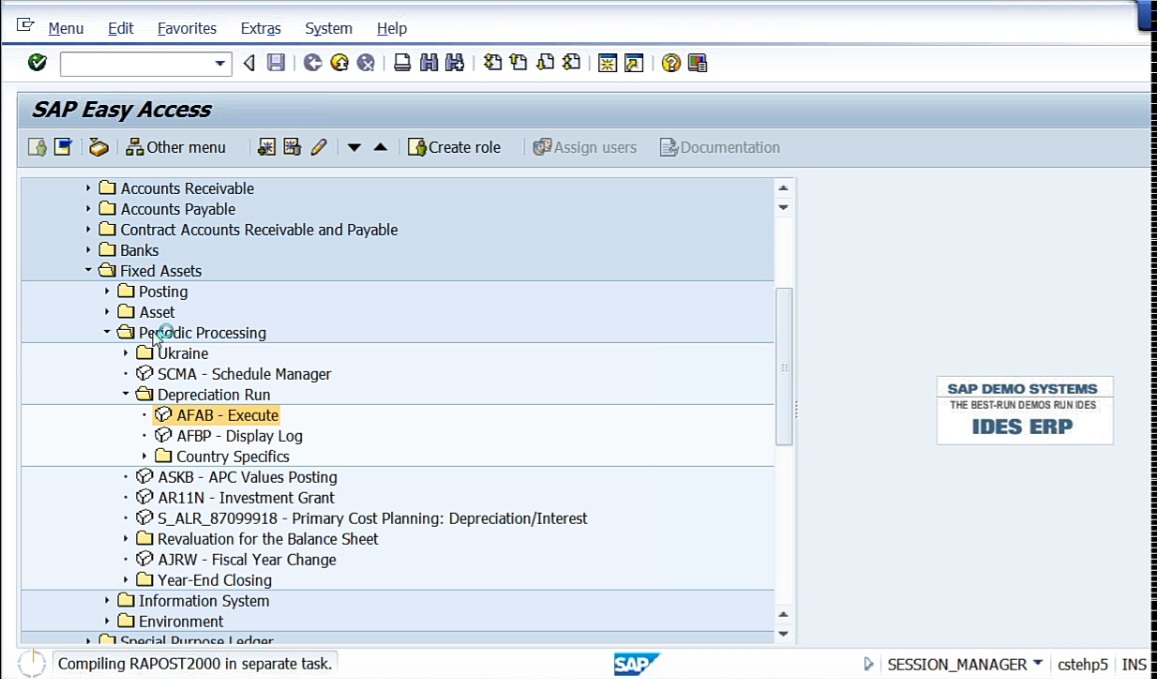Image resolution: width=1157 pixels, height=679 pixels.
Task: Switch to the SAP Menu icon
Action: click(63, 147)
